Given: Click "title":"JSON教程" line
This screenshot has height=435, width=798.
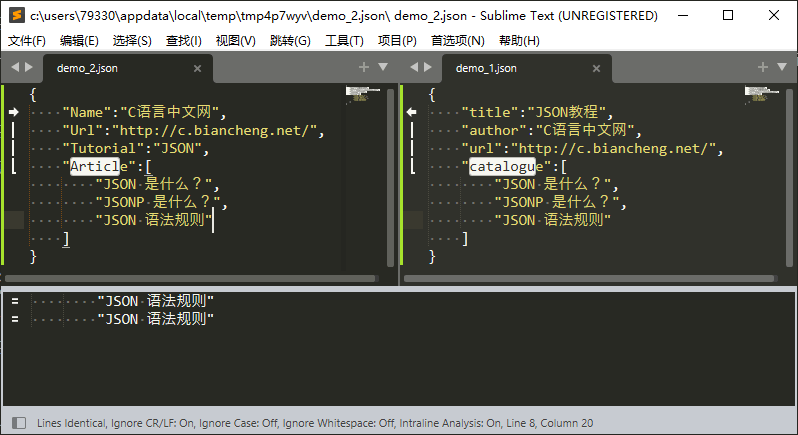Looking at the screenshot, I should (537, 112).
